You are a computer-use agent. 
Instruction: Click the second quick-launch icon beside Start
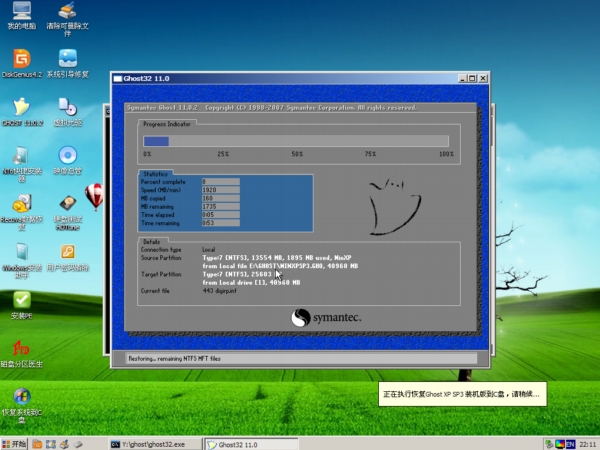tap(51, 444)
